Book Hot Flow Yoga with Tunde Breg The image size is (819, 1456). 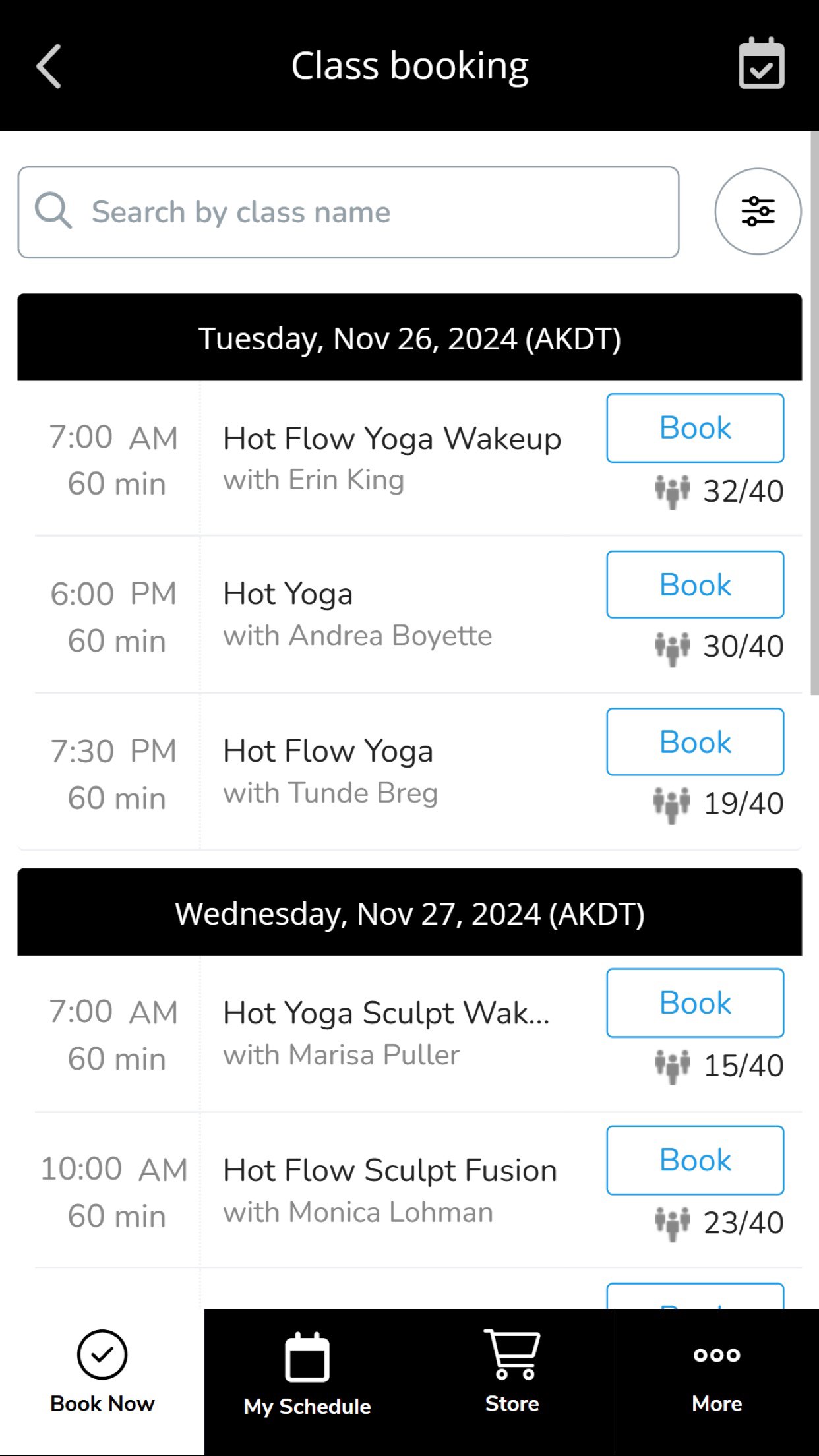point(695,742)
